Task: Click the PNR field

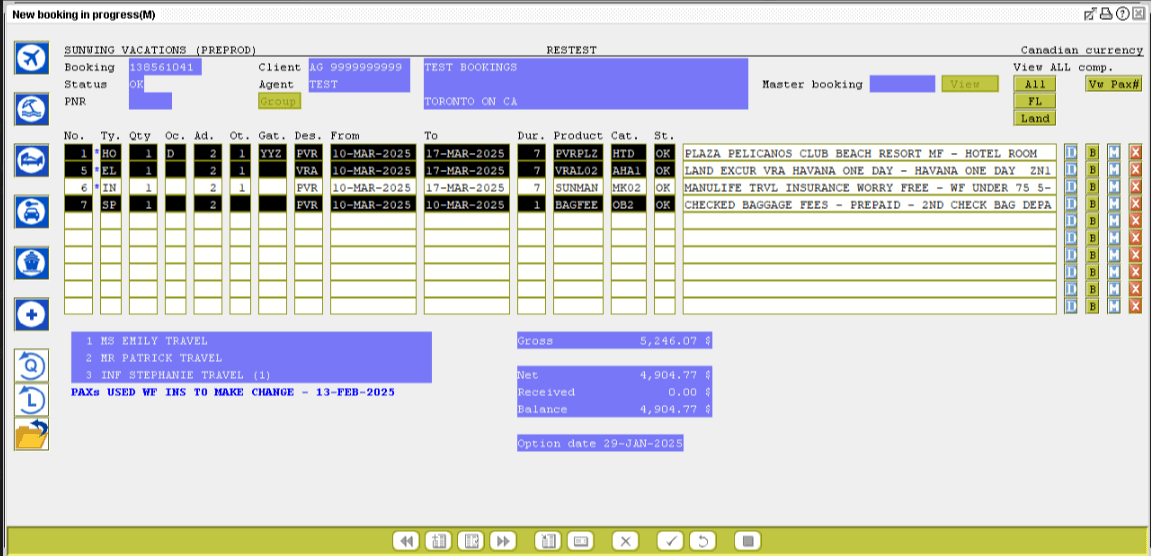Action: click(x=150, y=101)
